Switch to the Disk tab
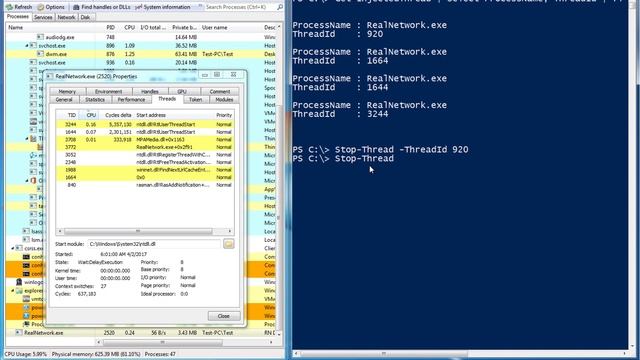640x360 pixels. [x=85, y=17]
